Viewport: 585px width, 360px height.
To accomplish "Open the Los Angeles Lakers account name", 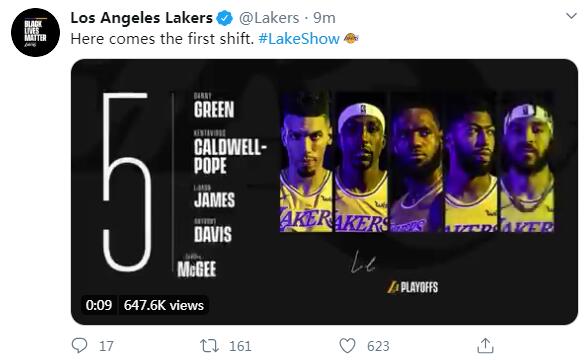I will pos(141,18).
